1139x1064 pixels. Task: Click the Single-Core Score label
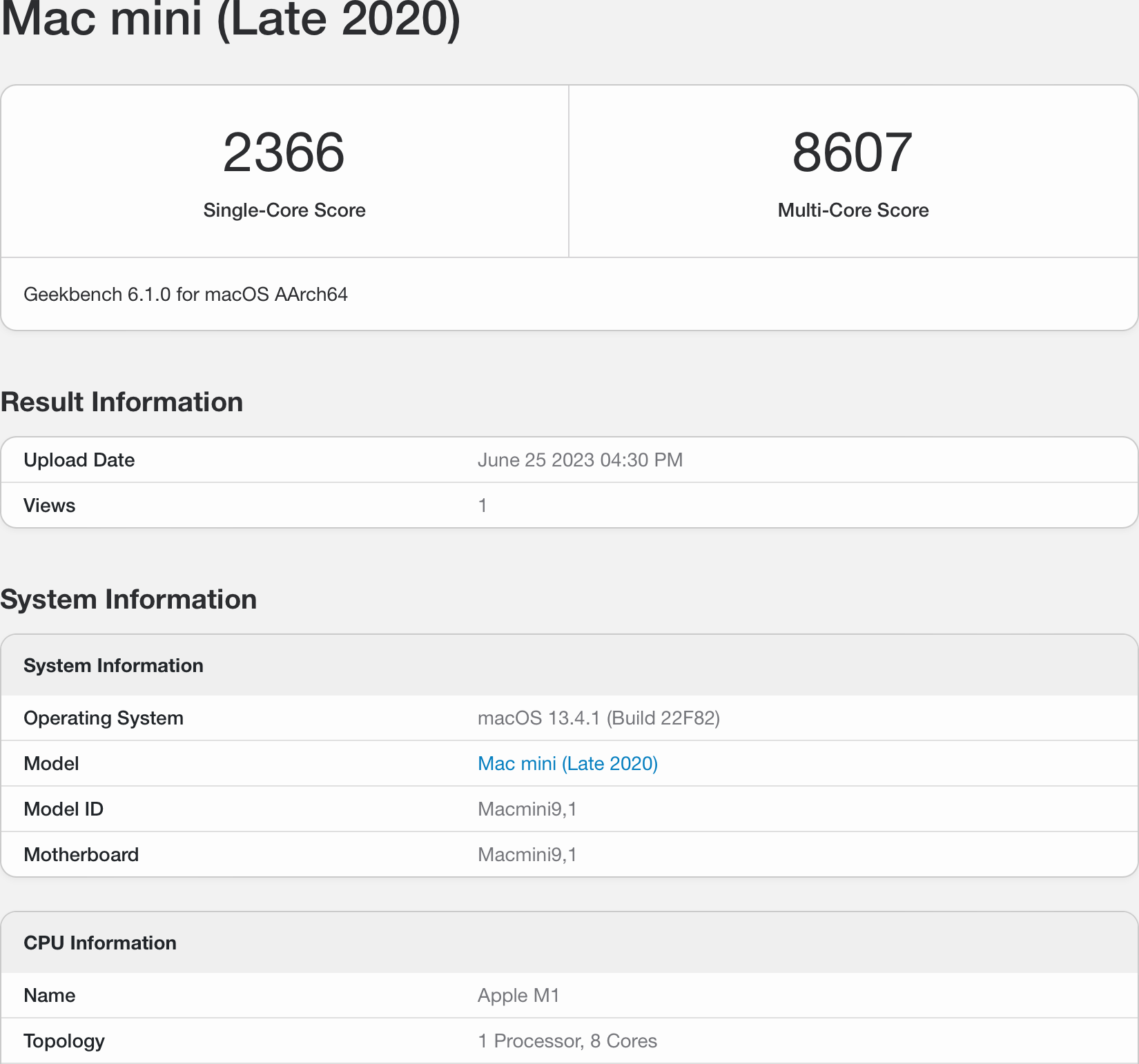click(x=284, y=210)
